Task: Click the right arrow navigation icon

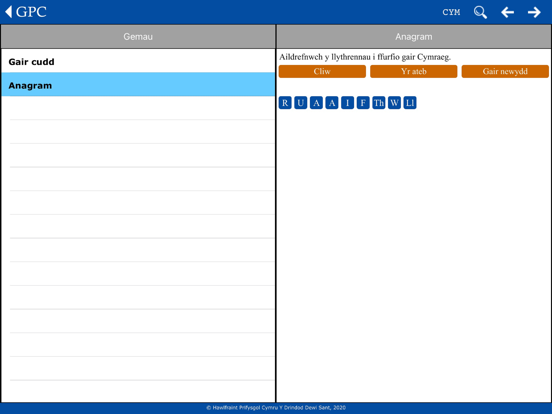Action: (x=534, y=12)
